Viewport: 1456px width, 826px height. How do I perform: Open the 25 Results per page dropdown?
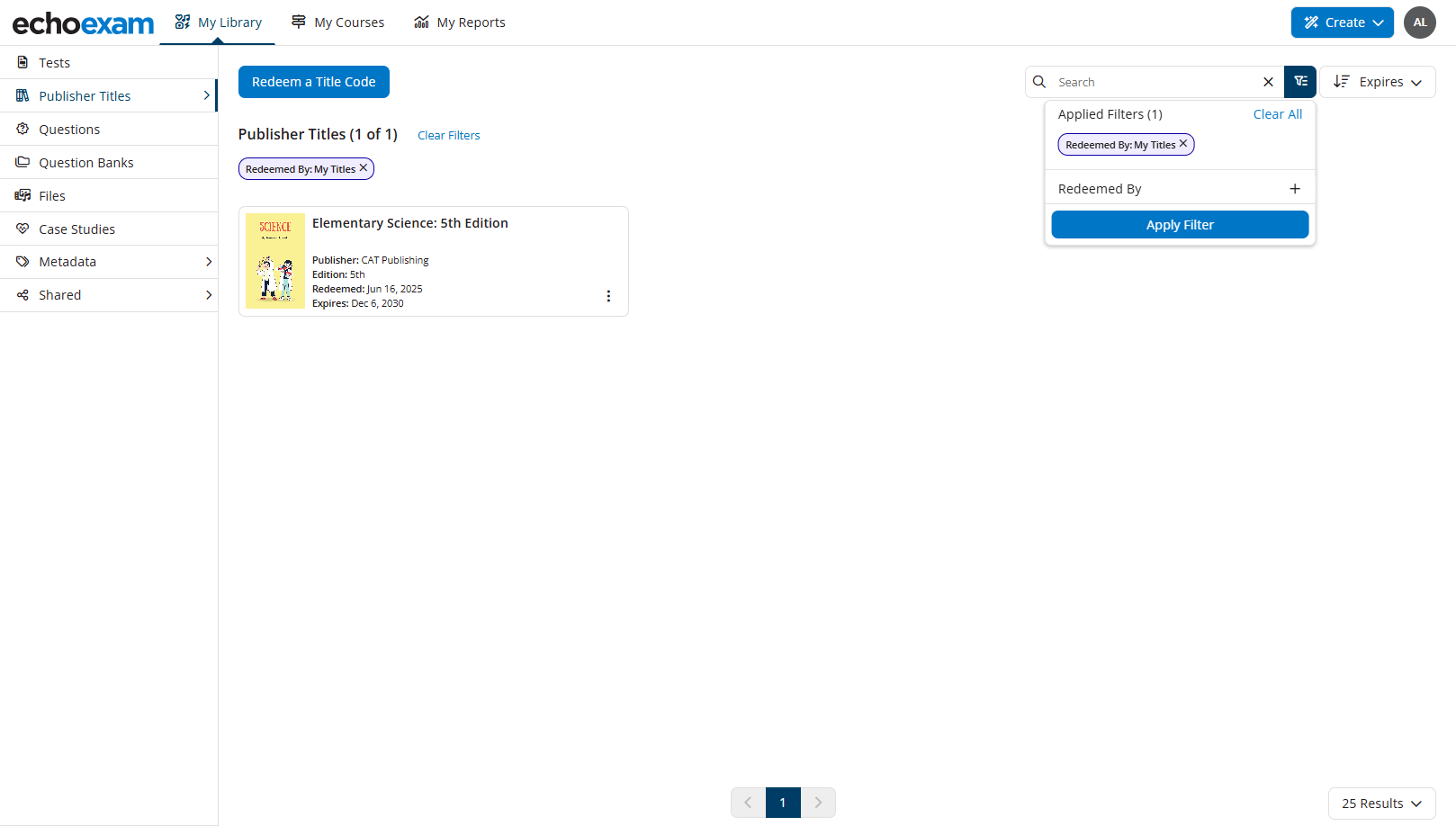[x=1381, y=804]
